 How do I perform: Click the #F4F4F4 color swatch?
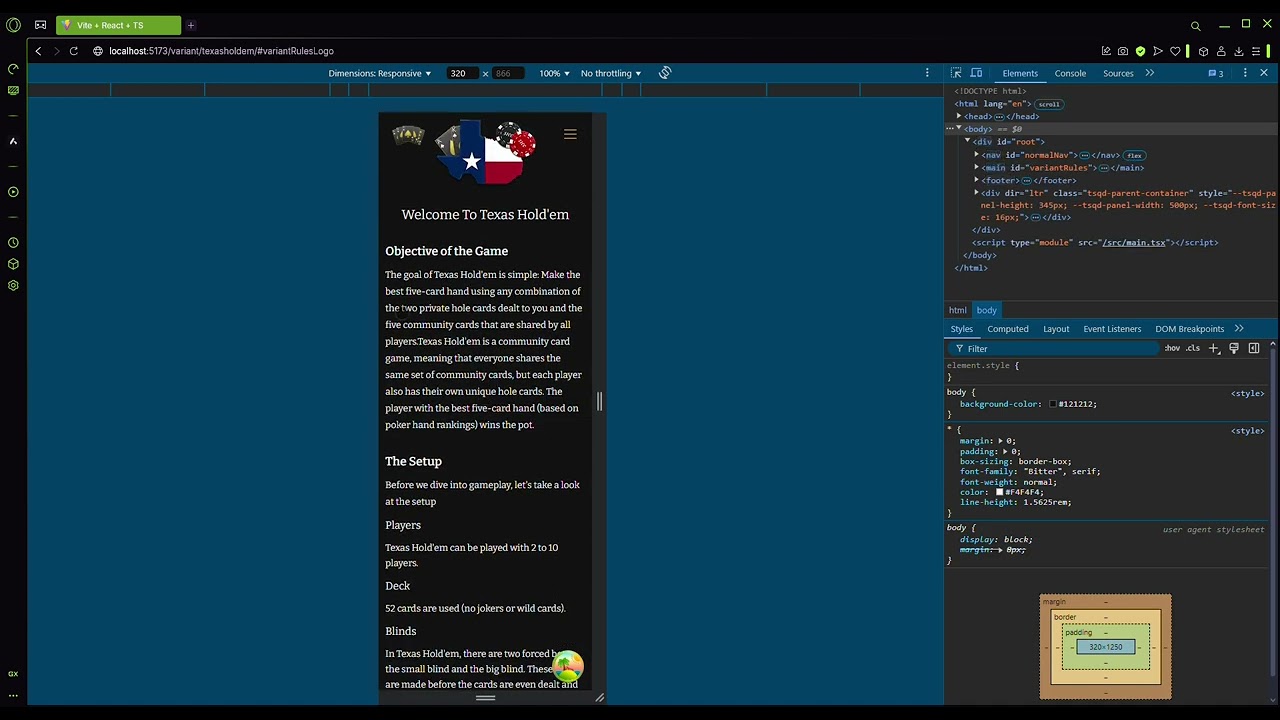999,492
